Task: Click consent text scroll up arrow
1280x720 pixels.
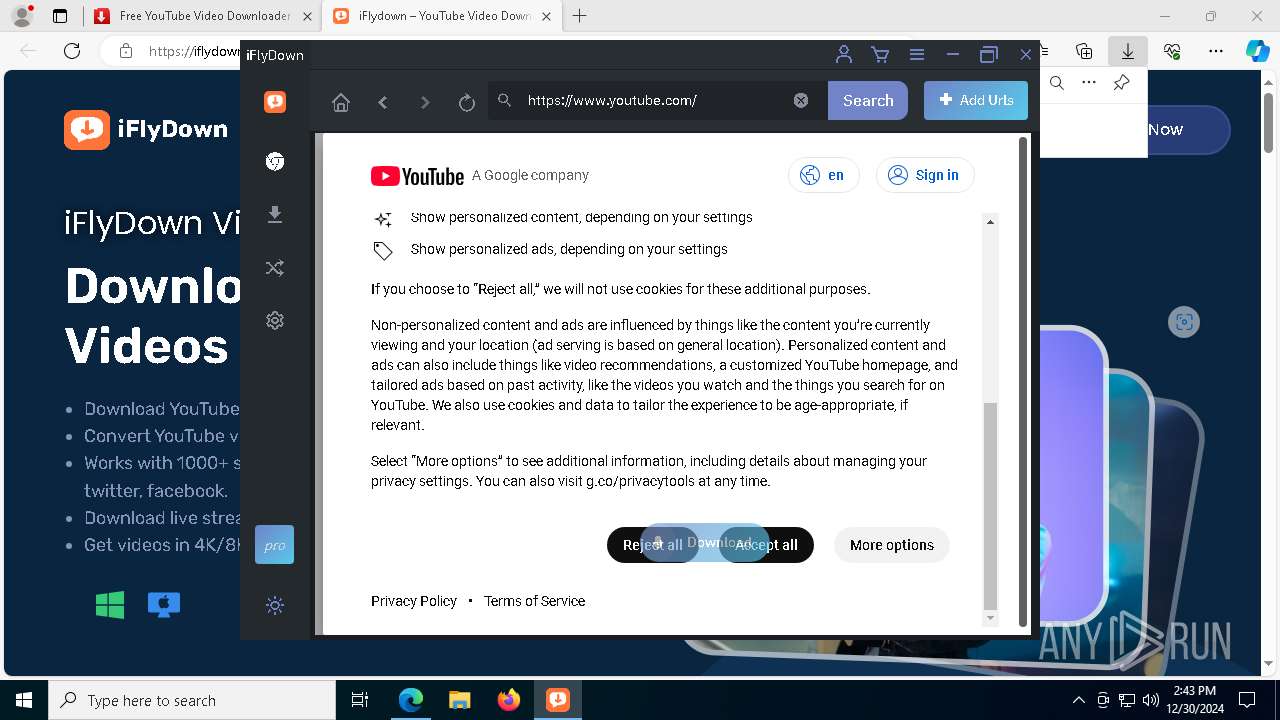Action: tap(990, 222)
